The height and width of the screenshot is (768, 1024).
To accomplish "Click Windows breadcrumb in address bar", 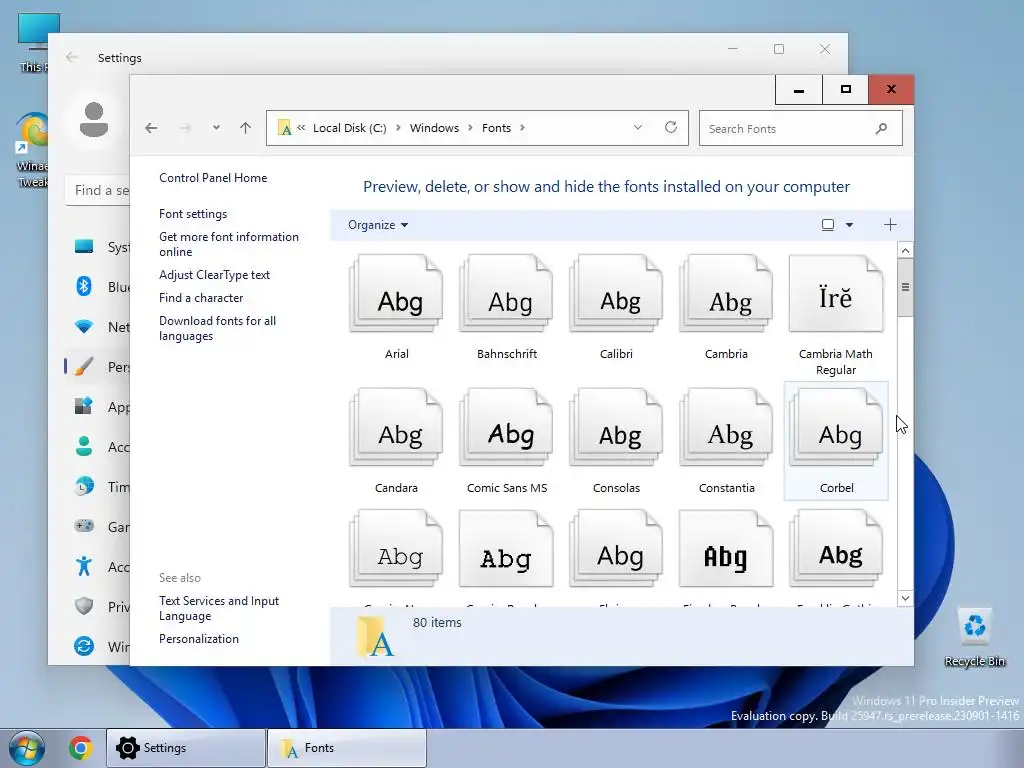I will click(x=434, y=128).
